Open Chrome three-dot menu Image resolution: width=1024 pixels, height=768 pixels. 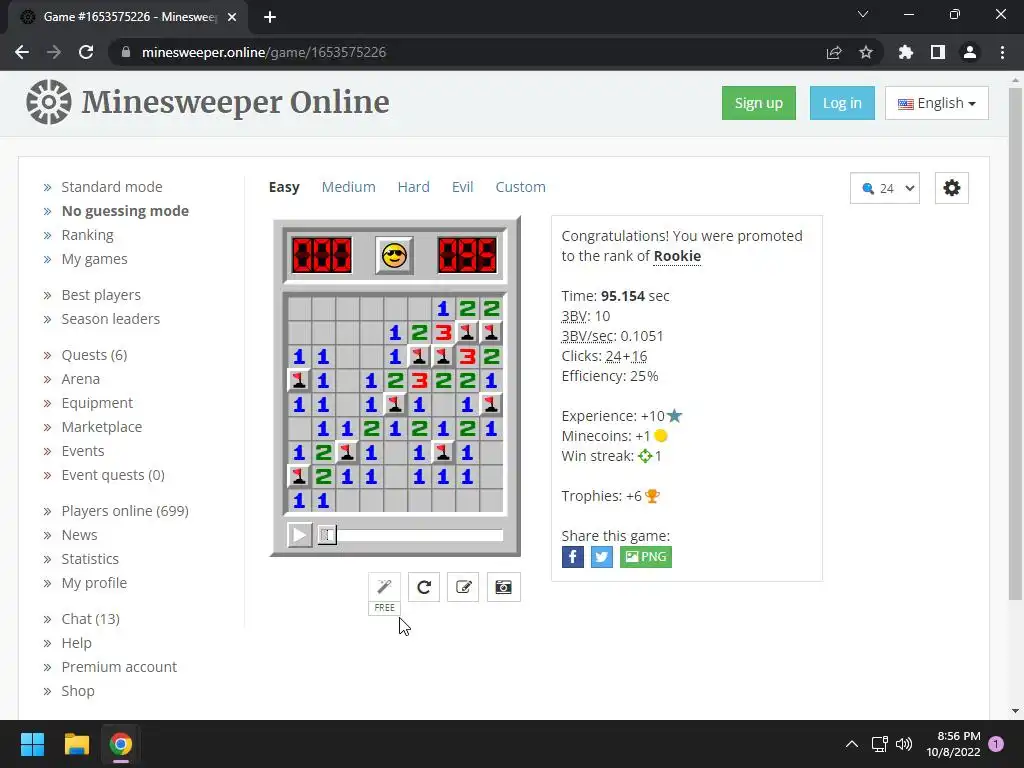tap(1002, 52)
